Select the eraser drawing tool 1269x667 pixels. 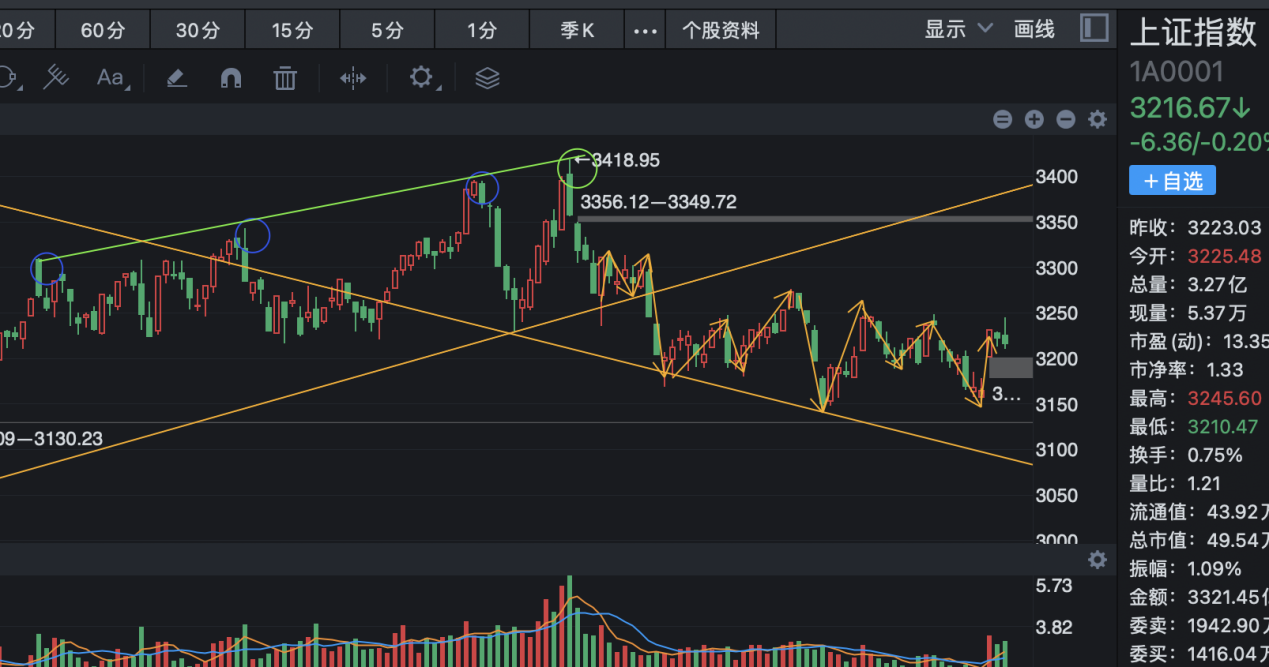pos(177,78)
